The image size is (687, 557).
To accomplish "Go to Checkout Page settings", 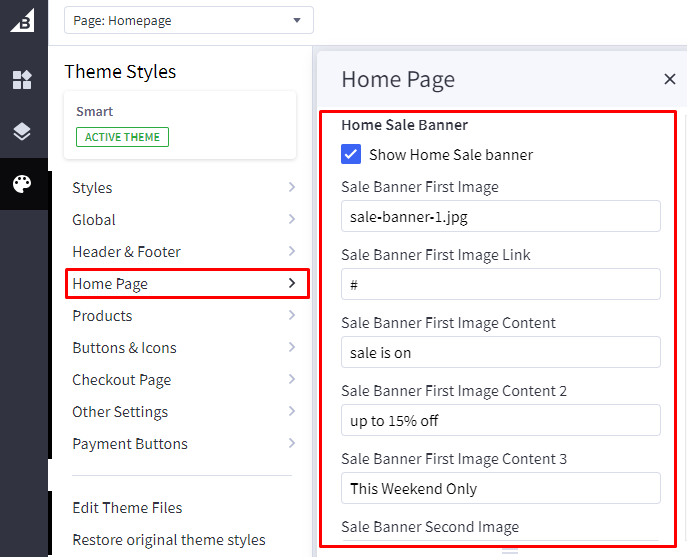I will [121, 380].
